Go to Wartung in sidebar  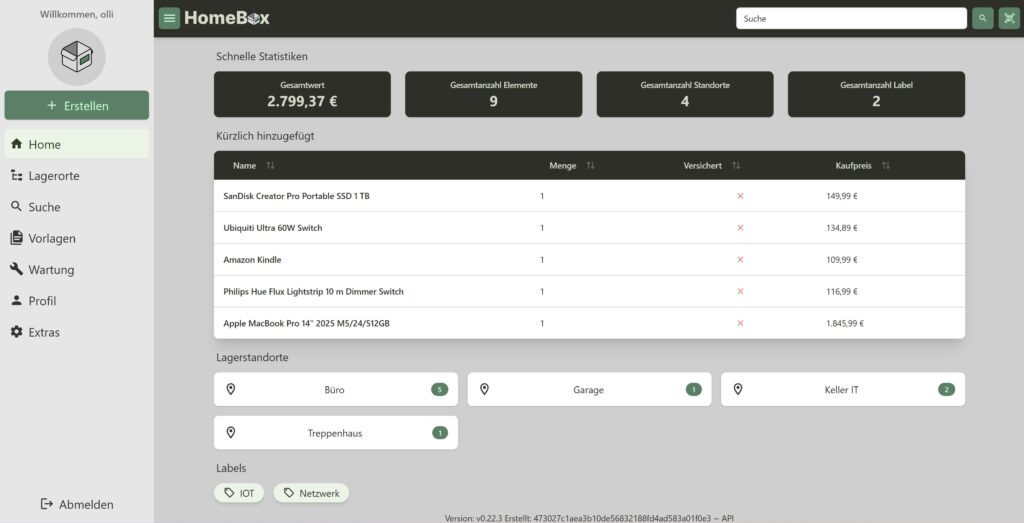(51, 270)
